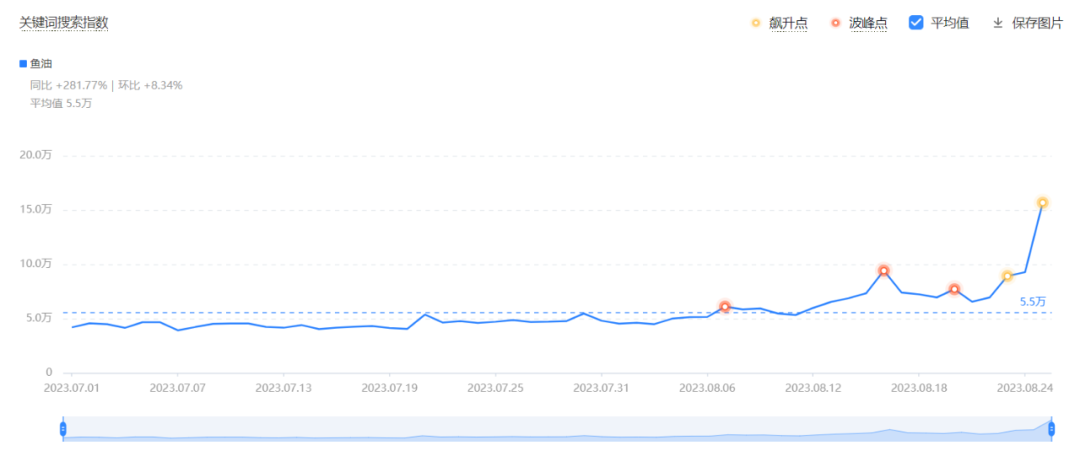Click peak marker near 2023.08.06
This screenshot has height=456, width=1080.
click(725, 307)
